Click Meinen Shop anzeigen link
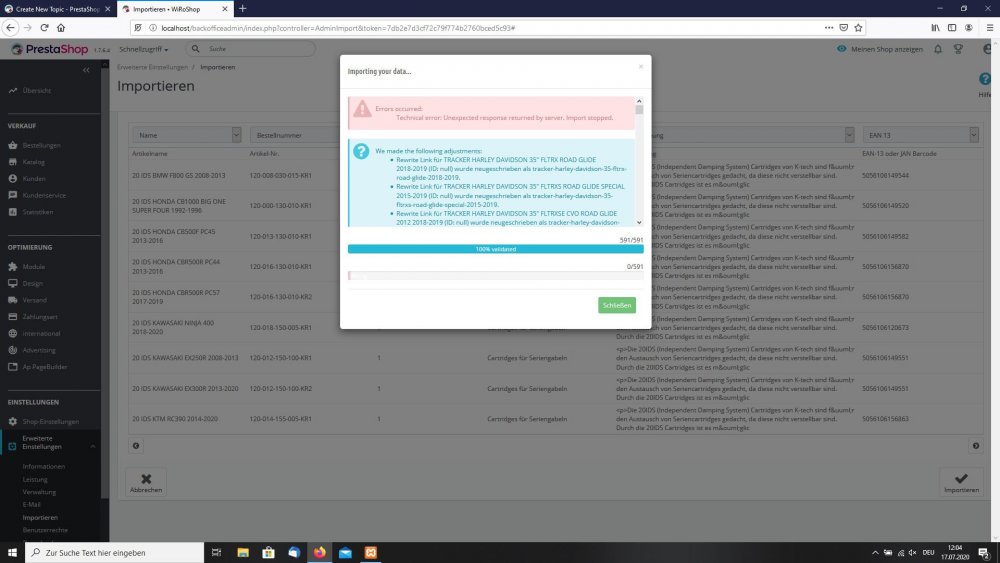Image resolution: width=1000 pixels, height=563 pixels. click(879, 49)
